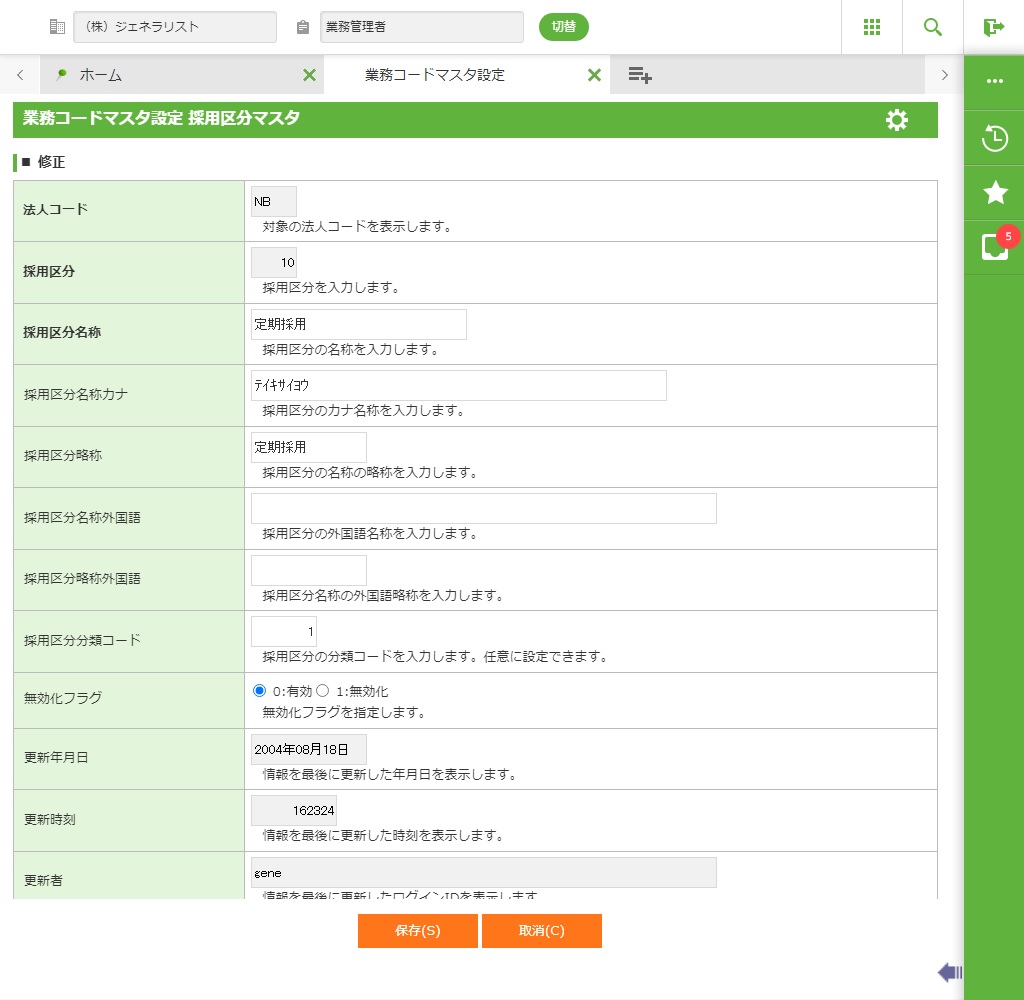
Task: Click the 採用区分名称カナ input field
Action: coord(458,386)
